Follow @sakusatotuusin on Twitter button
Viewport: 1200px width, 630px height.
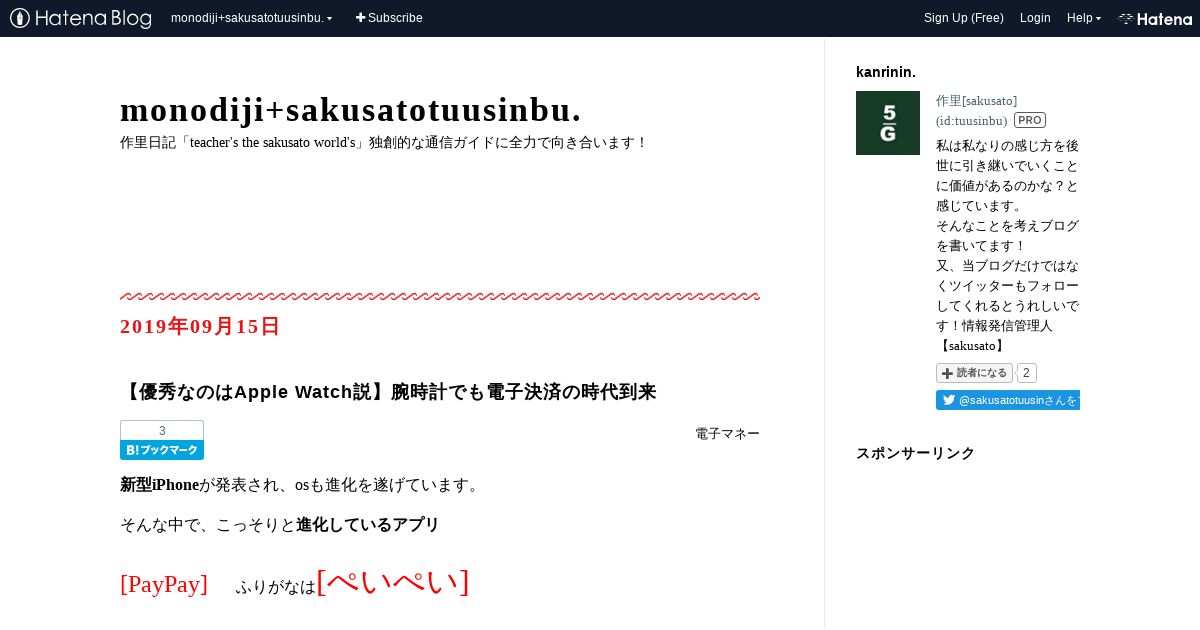pos(1008,400)
